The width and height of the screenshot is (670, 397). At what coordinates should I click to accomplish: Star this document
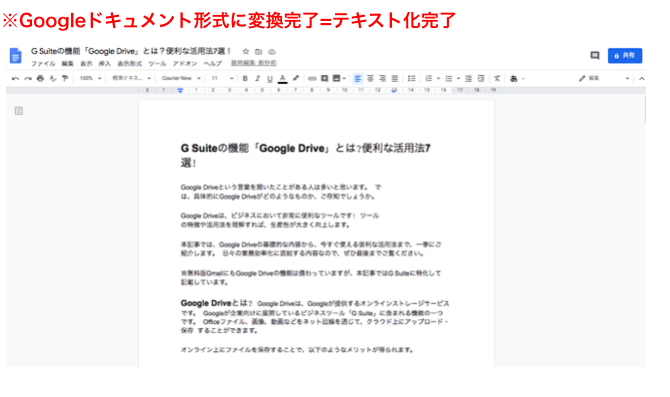click(x=246, y=52)
